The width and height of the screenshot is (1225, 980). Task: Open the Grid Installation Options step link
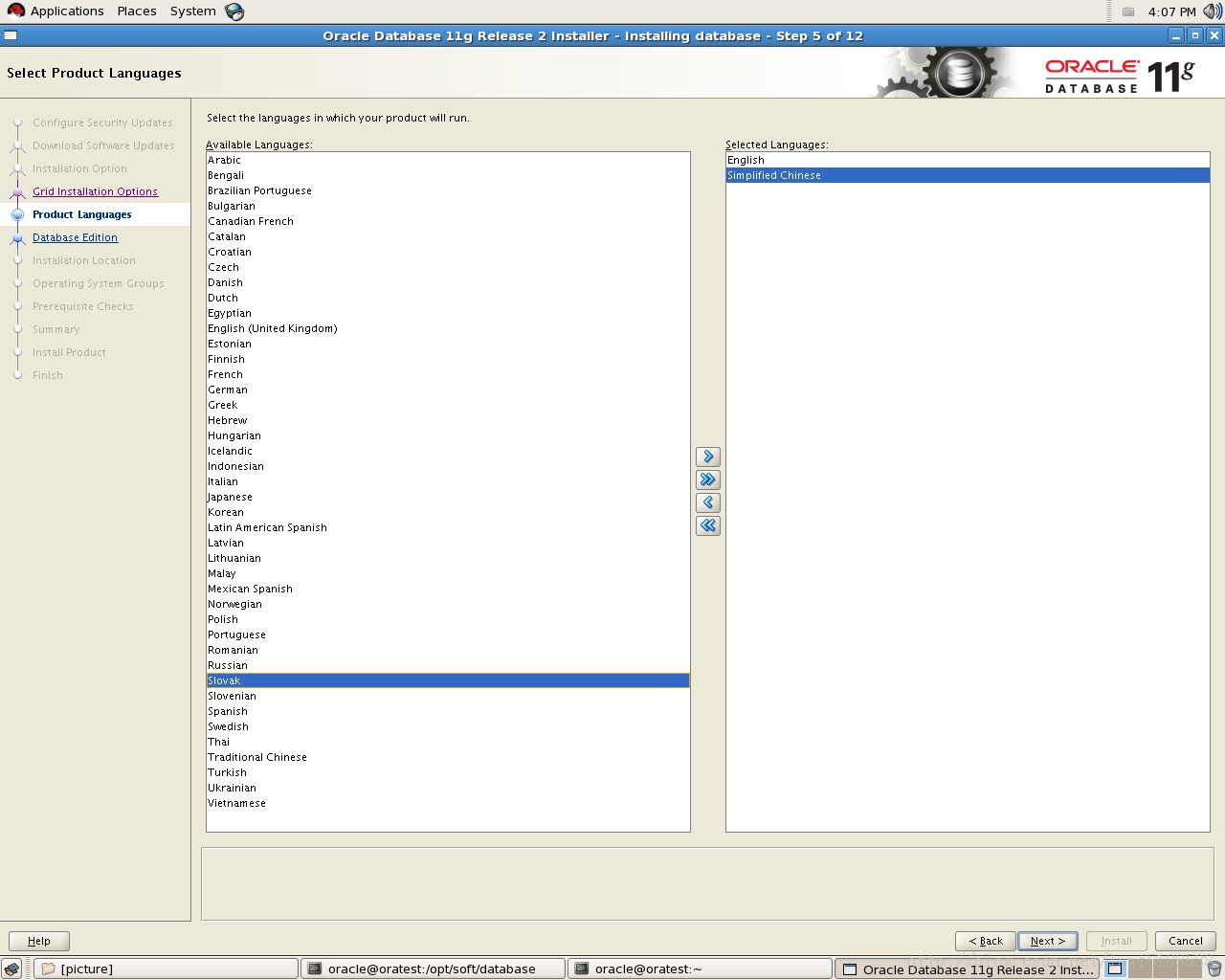pos(95,191)
